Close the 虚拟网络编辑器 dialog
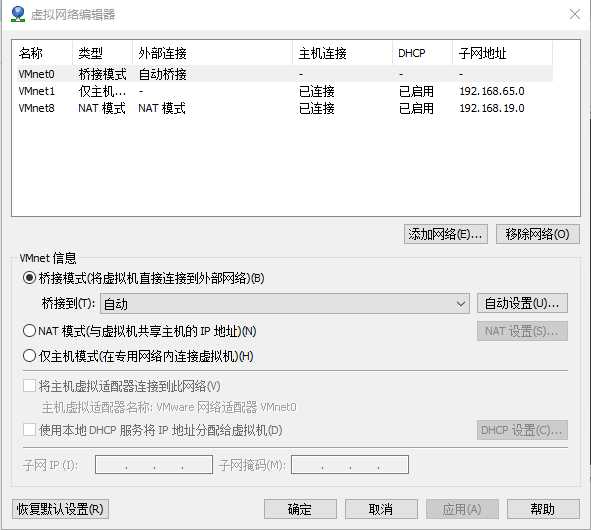Screen dimensions: 591x530 (575, 14)
